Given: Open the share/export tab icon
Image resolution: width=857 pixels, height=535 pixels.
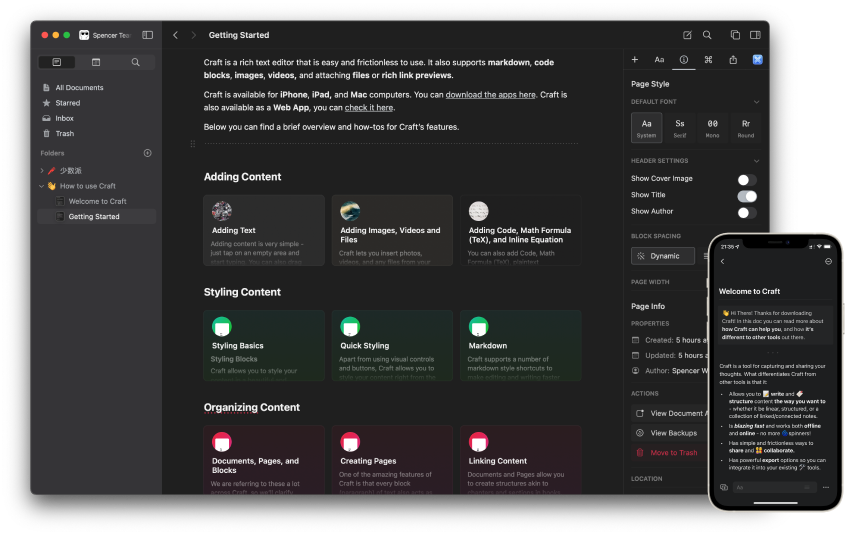Looking at the screenshot, I should [x=733, y=60].
